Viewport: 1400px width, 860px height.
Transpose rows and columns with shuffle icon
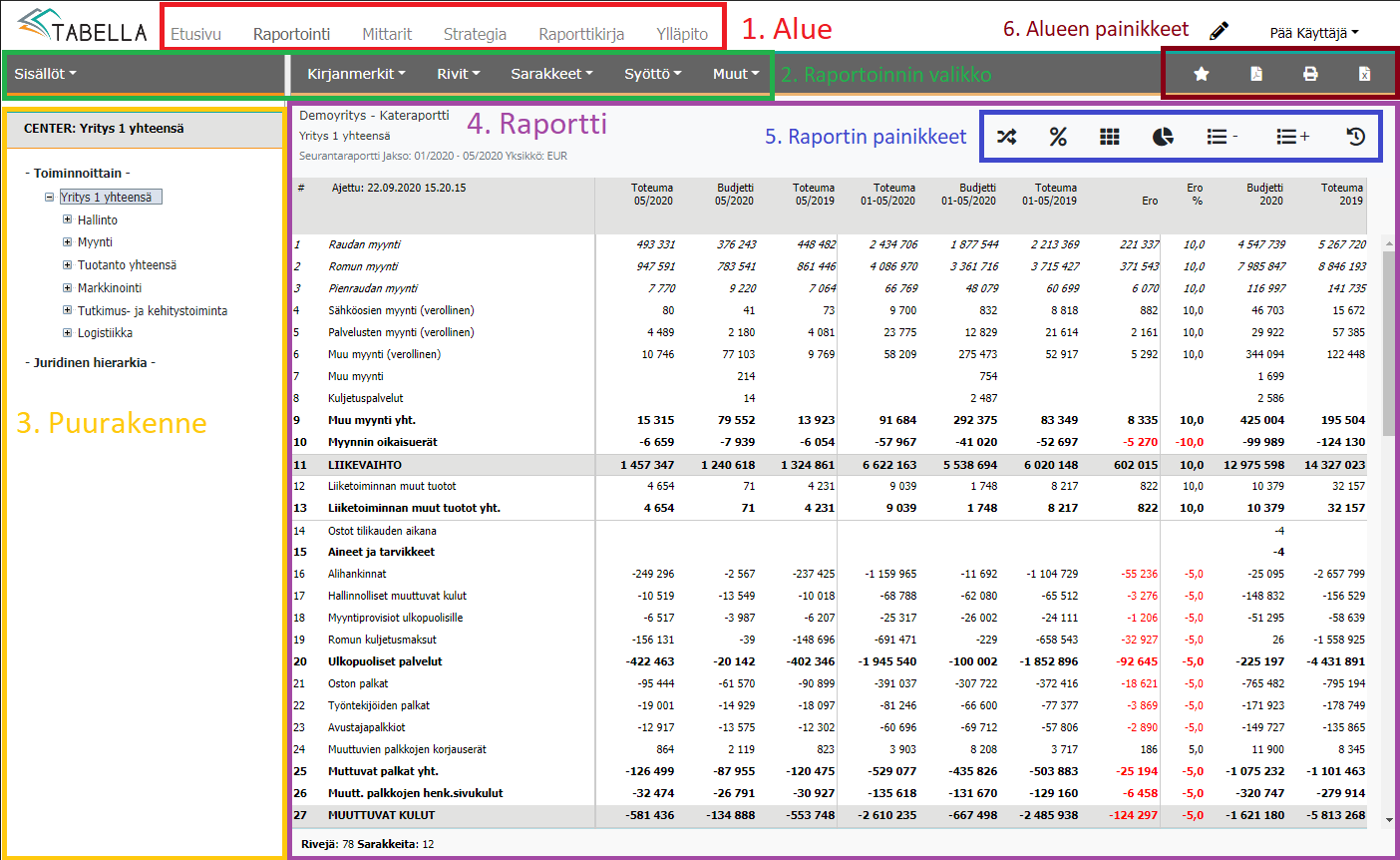(x=1007, y=136)
